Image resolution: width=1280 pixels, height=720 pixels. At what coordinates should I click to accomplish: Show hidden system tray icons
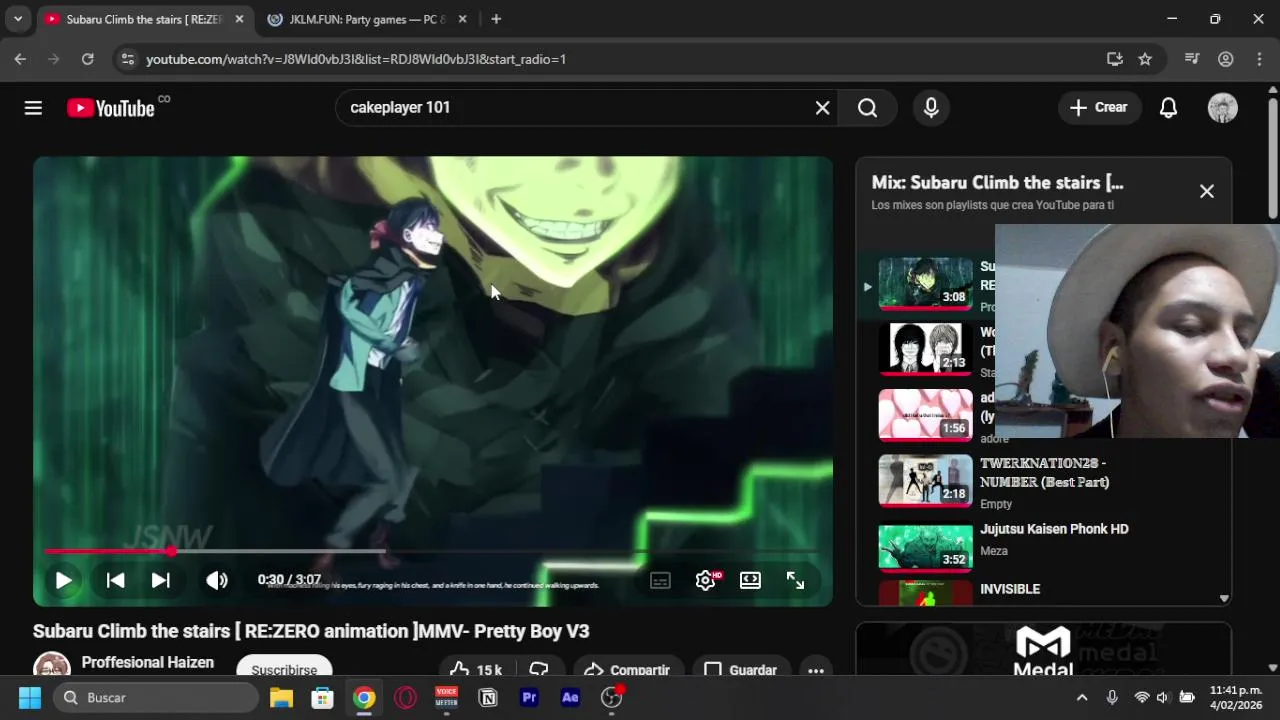[x=1081, y=697]
